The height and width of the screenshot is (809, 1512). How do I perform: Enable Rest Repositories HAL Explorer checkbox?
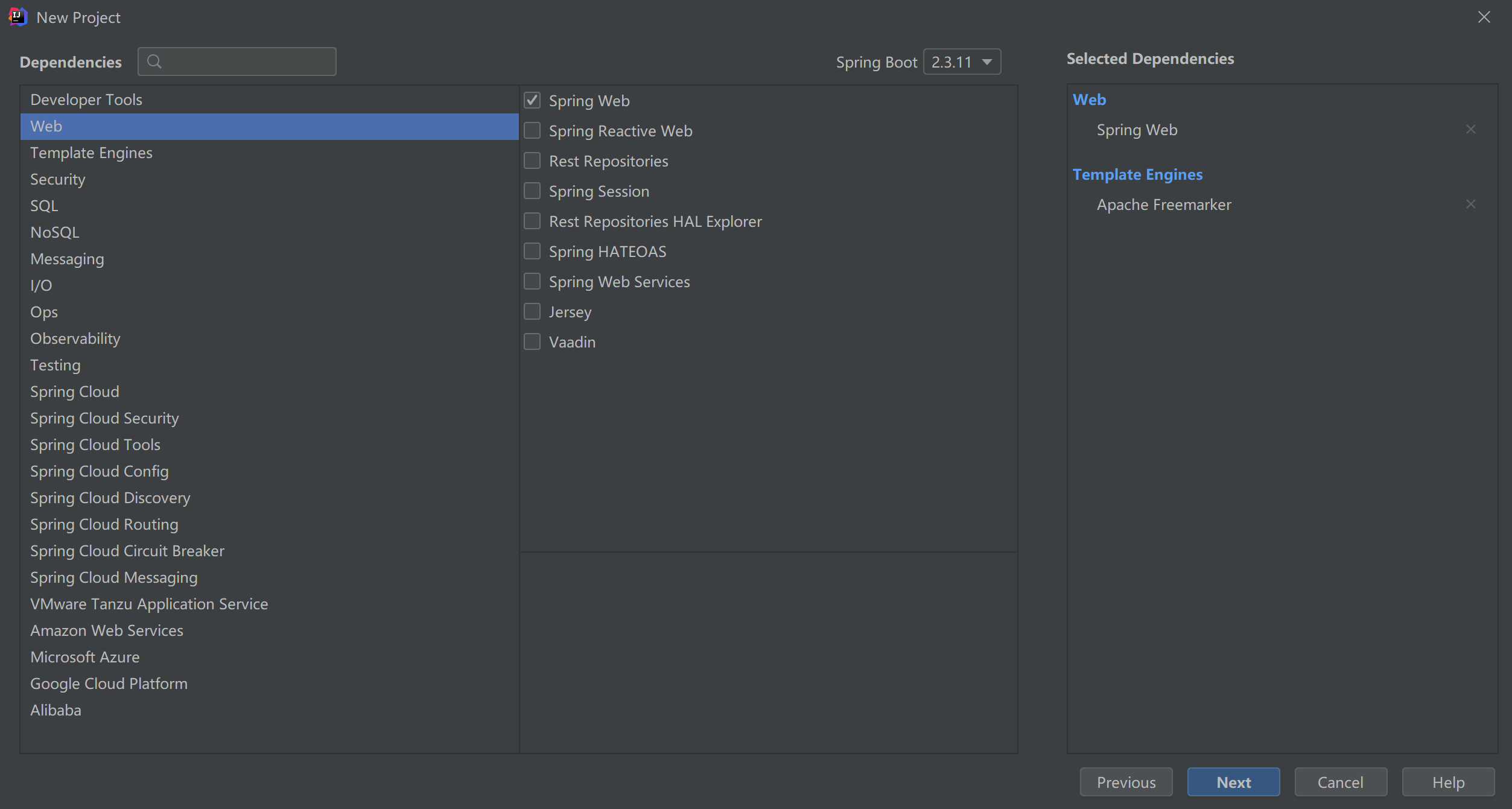(532, 221)
